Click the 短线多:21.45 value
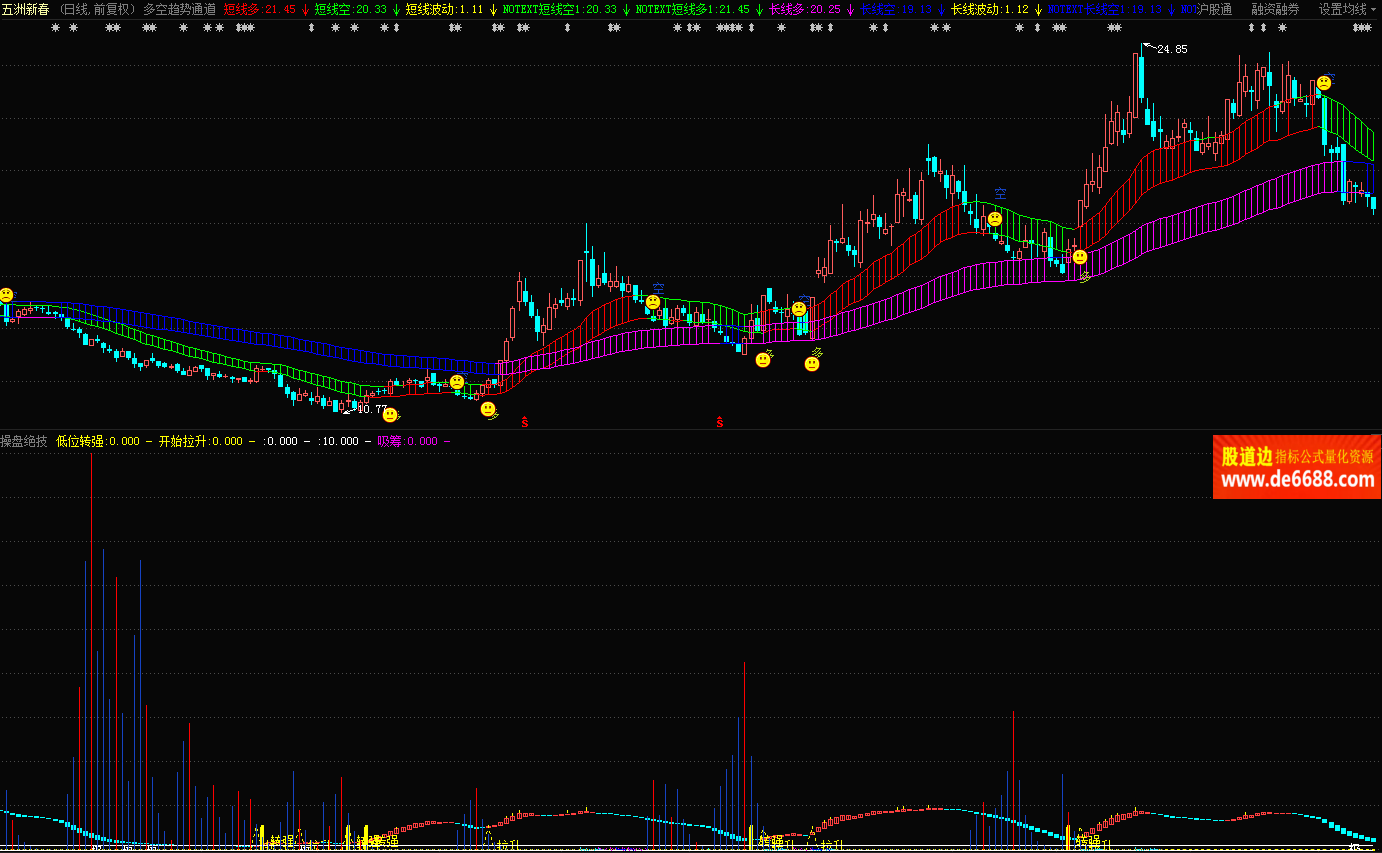1382x853 pixels. [260, 9]
